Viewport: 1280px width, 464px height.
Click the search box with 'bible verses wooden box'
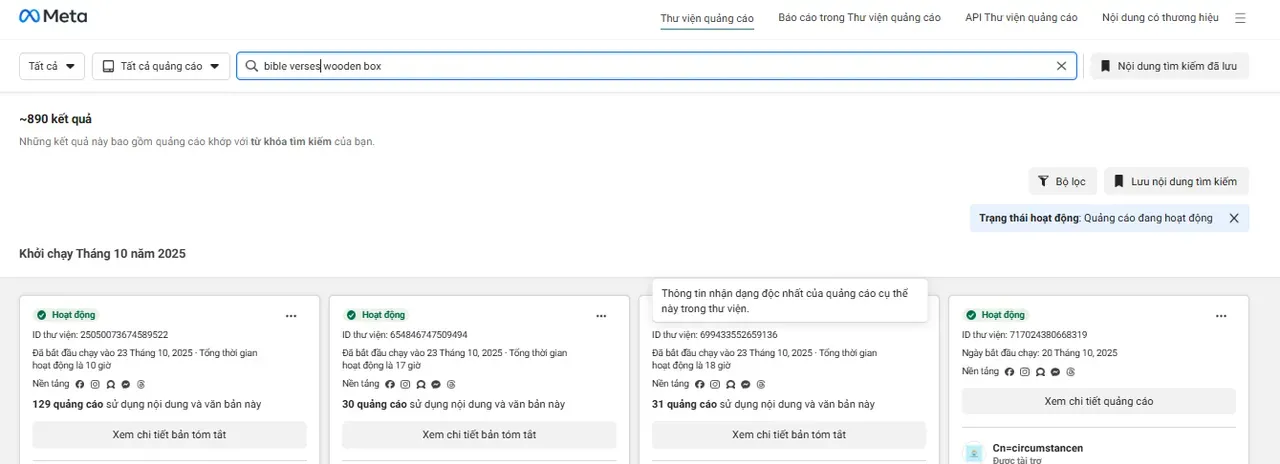pyautogui.click(x=650, y=66)
